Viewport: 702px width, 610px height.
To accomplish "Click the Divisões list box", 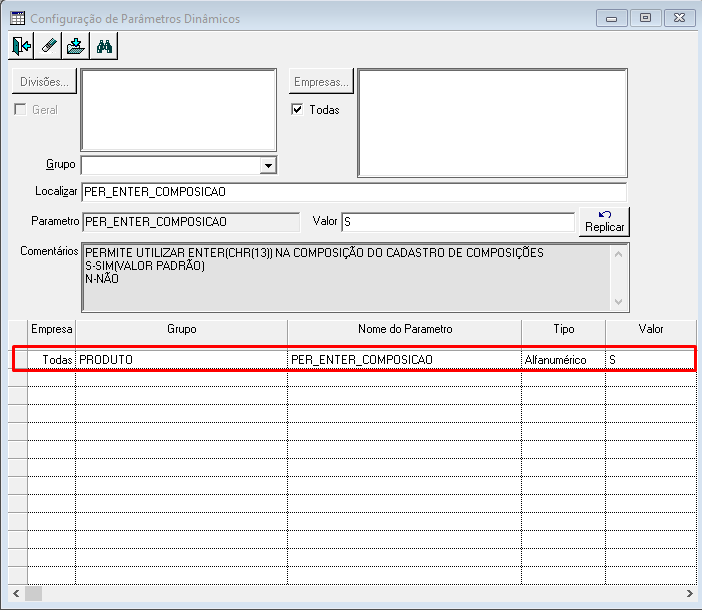I will coord(179,110).
